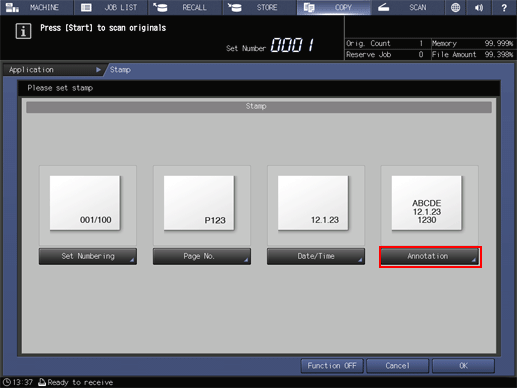The image size is (517, 388).
Task: Select the P123 page number preview
Action: click(x=199, y=203)
